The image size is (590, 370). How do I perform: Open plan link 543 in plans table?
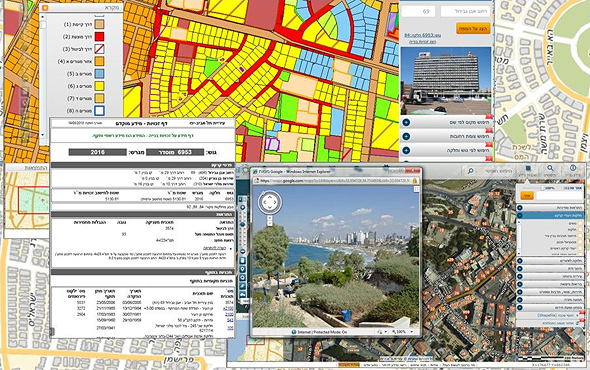(x=230, y=320)
